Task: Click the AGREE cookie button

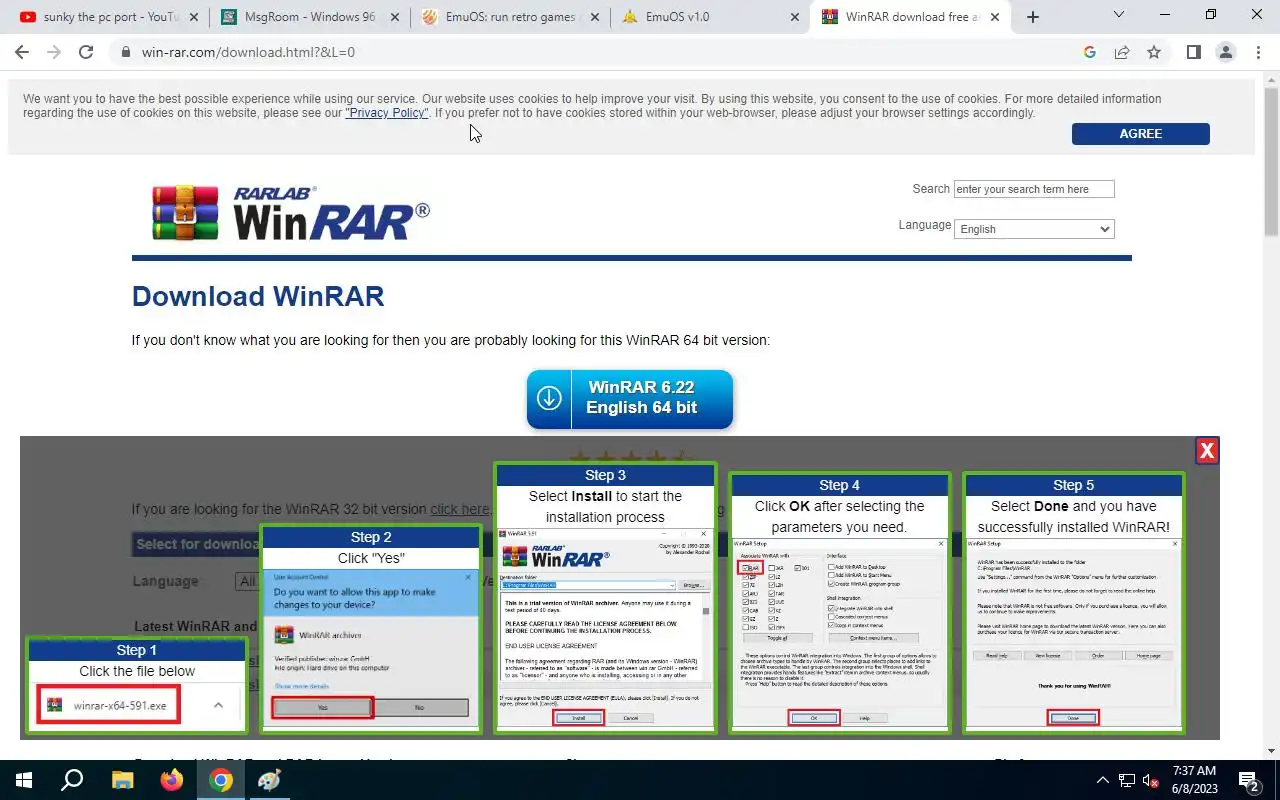Action: tap(1141, 134)
